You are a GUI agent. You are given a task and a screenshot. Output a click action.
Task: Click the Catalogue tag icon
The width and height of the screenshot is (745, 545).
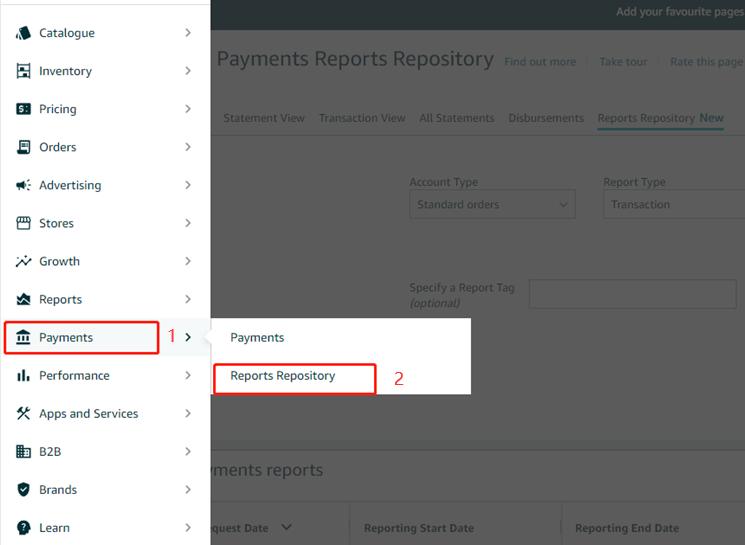[x=23, y=33]
